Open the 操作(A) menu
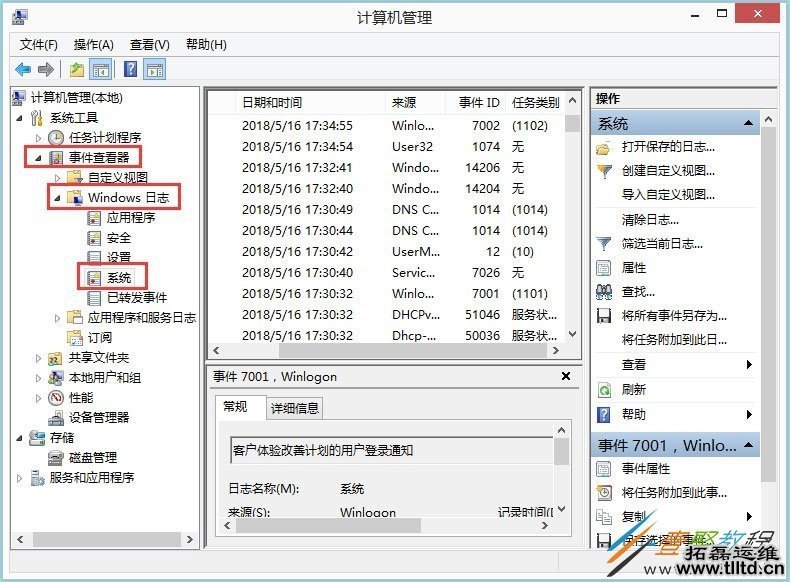790x582 pixels. click(94, 45)
